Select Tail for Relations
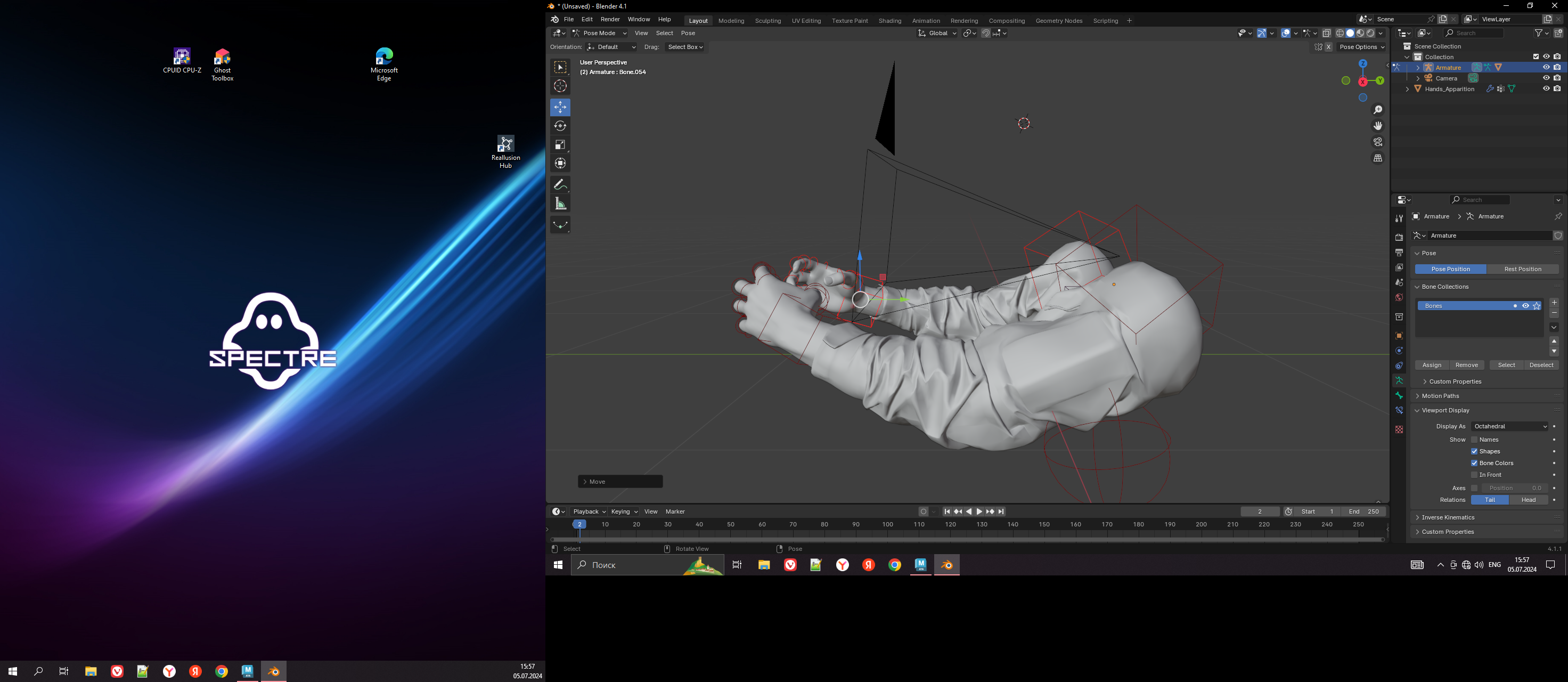Image resolution: width=1568 pixels, height=682 pixels. pyautogui.click(x=1490, y=500)
